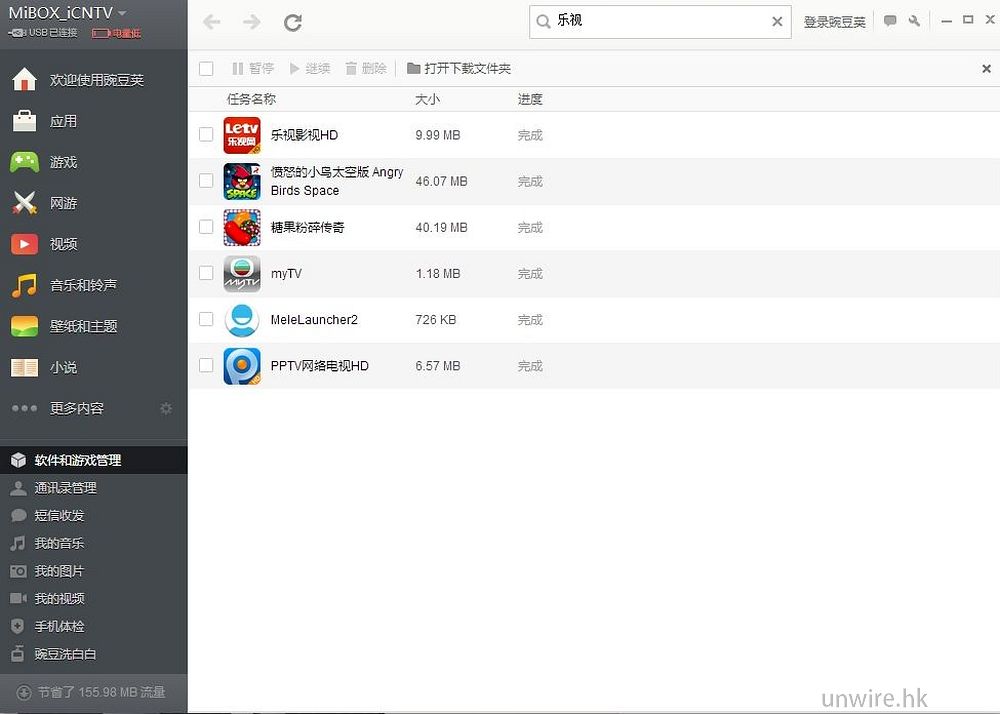Toggle the select-all checkbox in toolbar
This screenshot has width=1000, height=714.
pos(206,69)
